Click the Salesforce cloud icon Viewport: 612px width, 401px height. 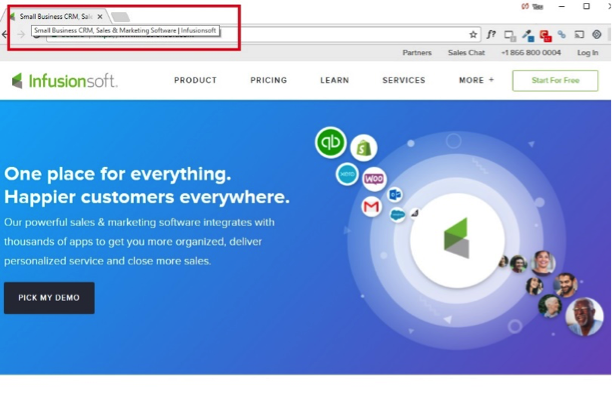click(397, 214)
